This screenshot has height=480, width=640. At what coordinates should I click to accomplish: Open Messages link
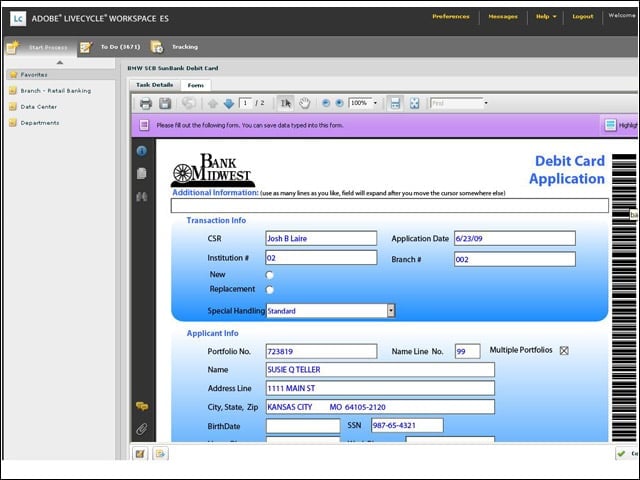503,17
